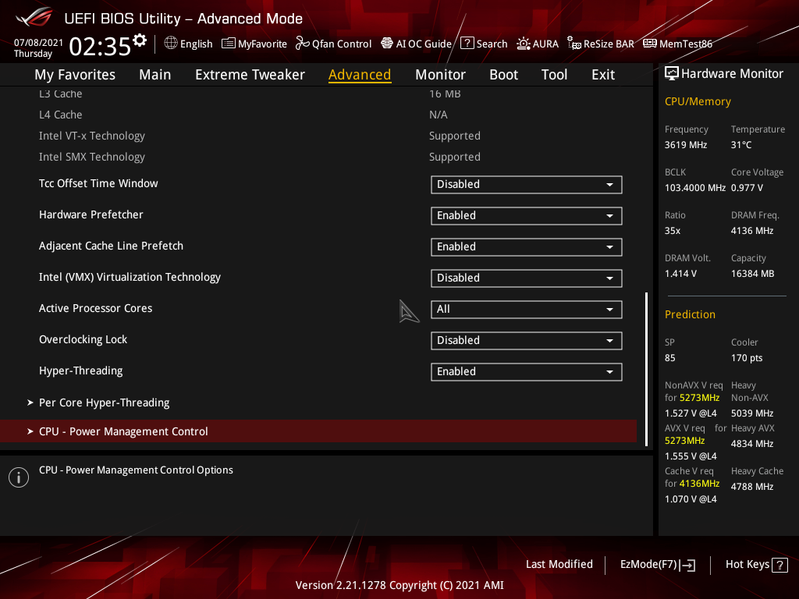Toggle the ReSize BAR icon
The height and width of the screenshot is (599, 799).
coord(574,43)
